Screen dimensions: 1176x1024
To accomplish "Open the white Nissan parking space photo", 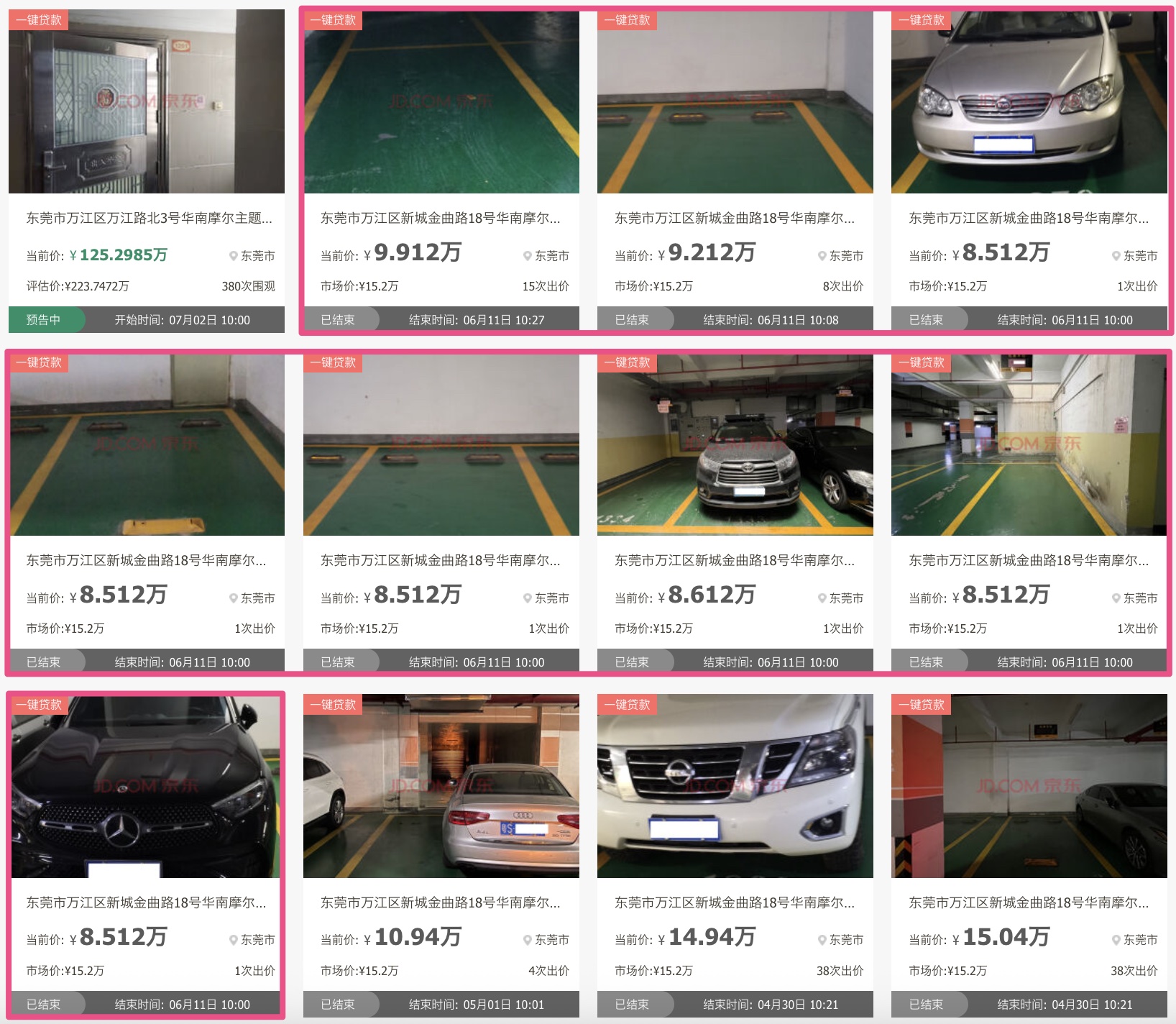I will point(735,786).
